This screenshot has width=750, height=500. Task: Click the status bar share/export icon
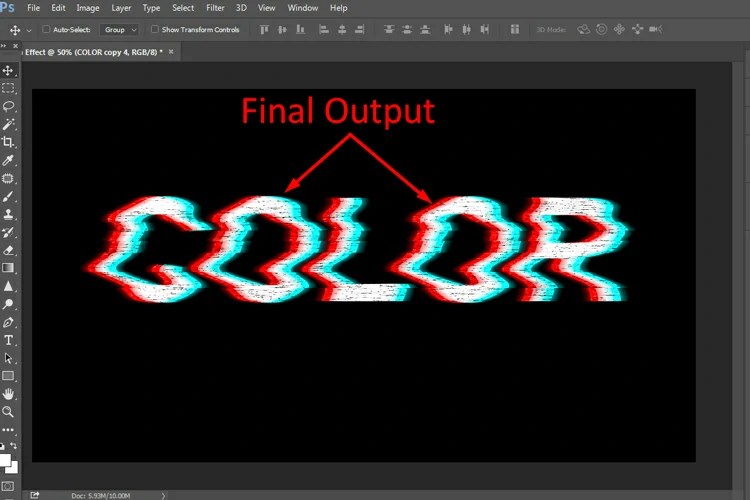[x=34, y=495]
